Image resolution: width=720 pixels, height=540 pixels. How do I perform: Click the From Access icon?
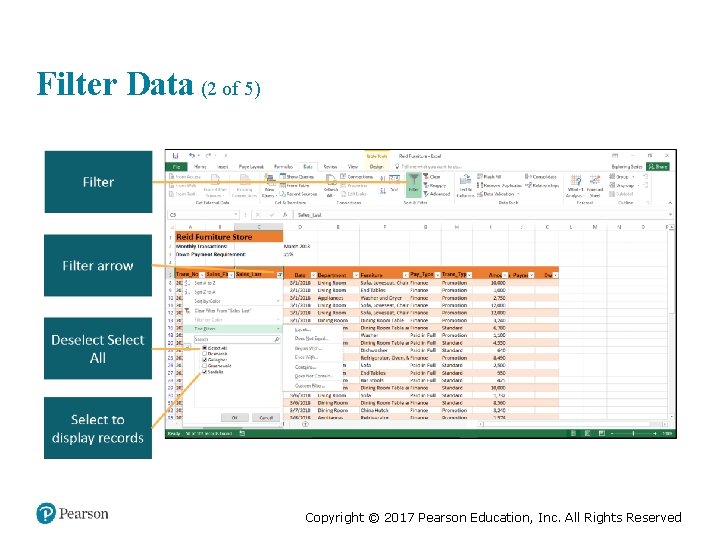[x=172, y=177]
